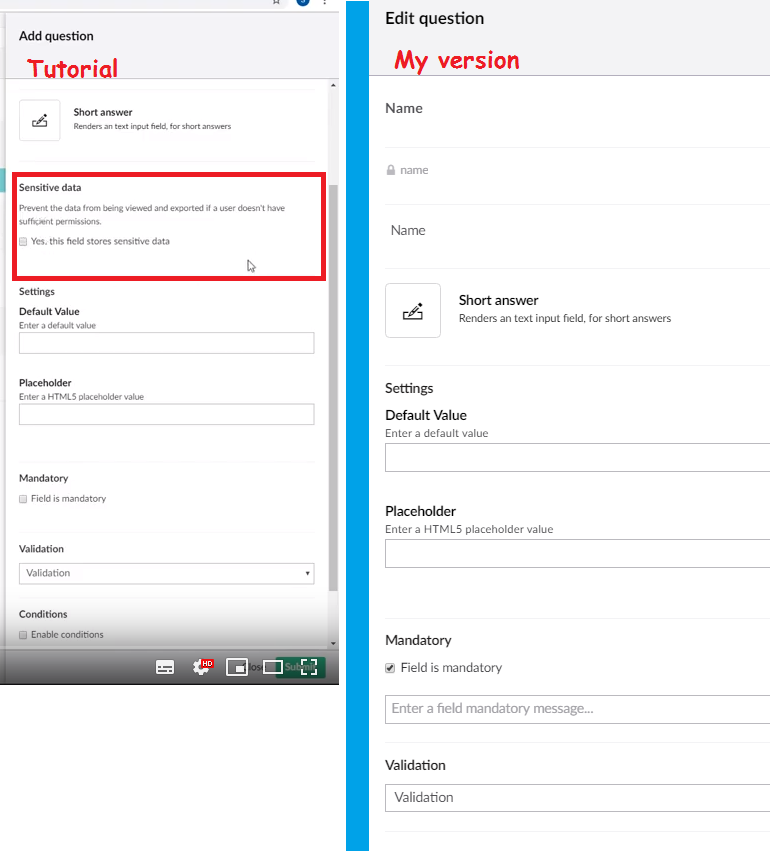Click Short answer pencil icon in Edit question panel
Viewport: 770px width, 851px height.
click(x=413, y=310)
